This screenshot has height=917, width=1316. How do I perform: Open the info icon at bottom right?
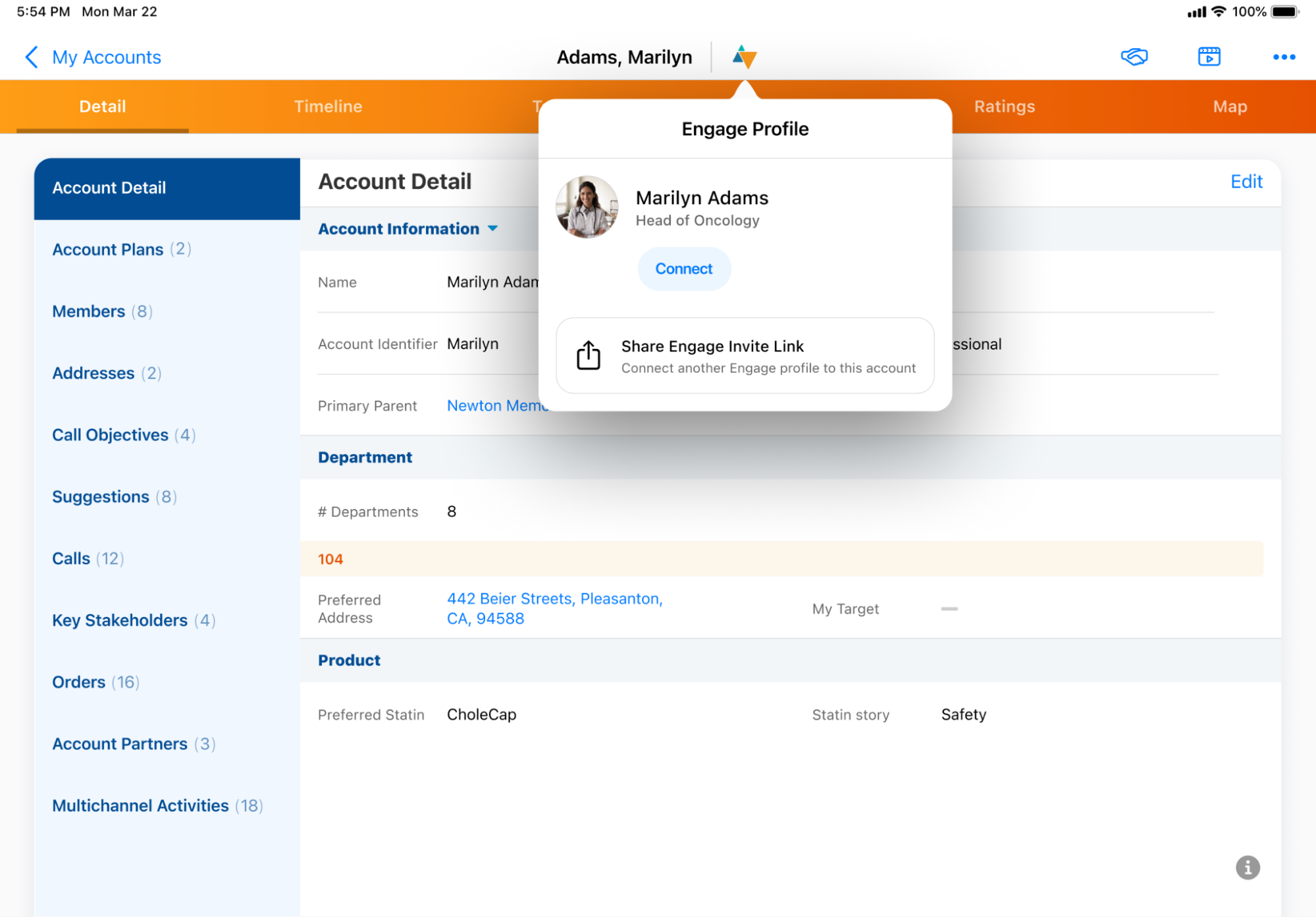click(x=1247, y=867)
